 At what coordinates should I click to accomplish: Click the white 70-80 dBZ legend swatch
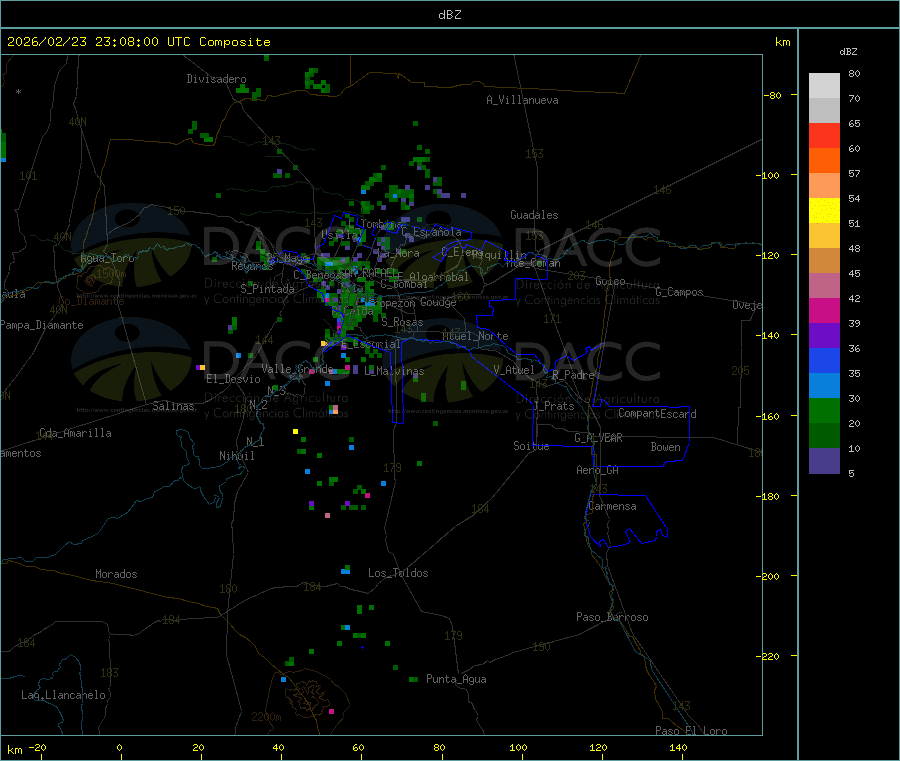[824, 86]
